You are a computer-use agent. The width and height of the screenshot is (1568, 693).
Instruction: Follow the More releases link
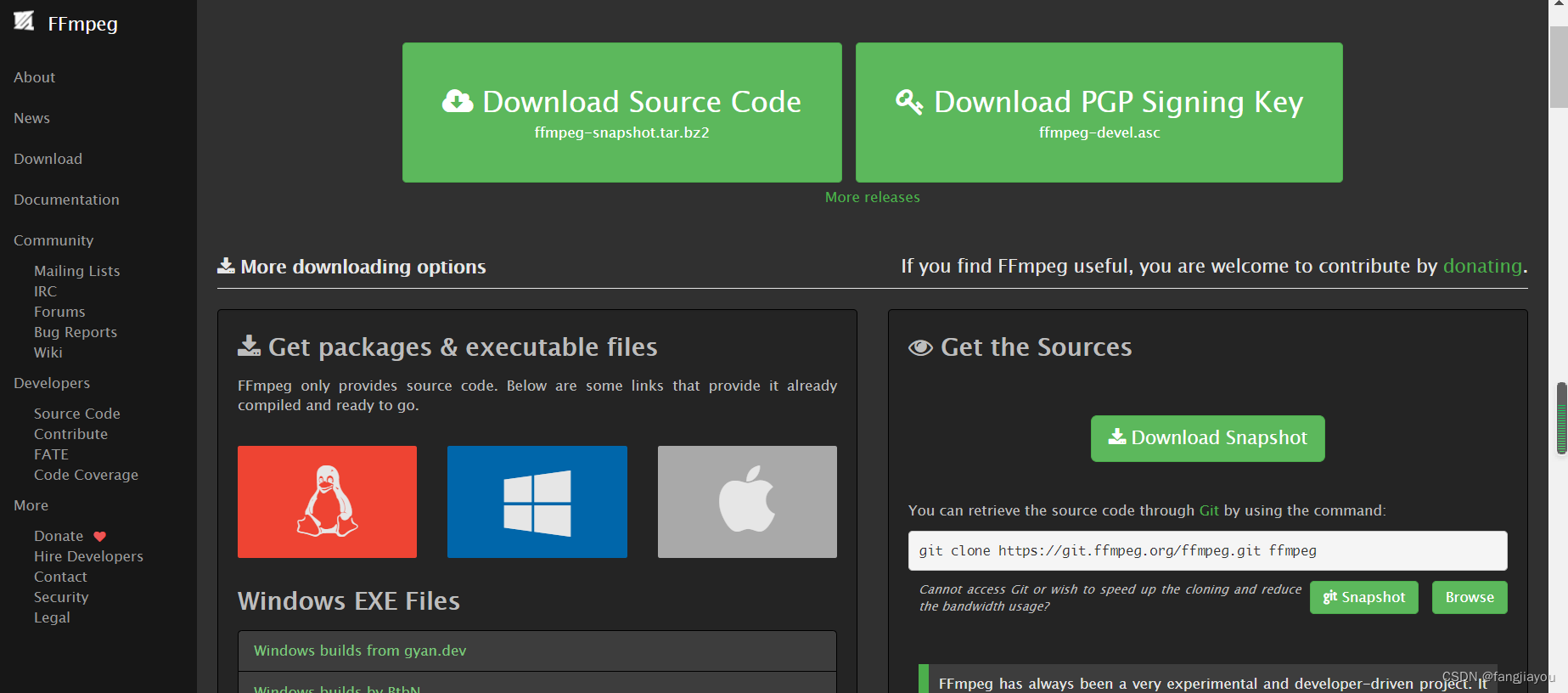click(x=873, y=197)
